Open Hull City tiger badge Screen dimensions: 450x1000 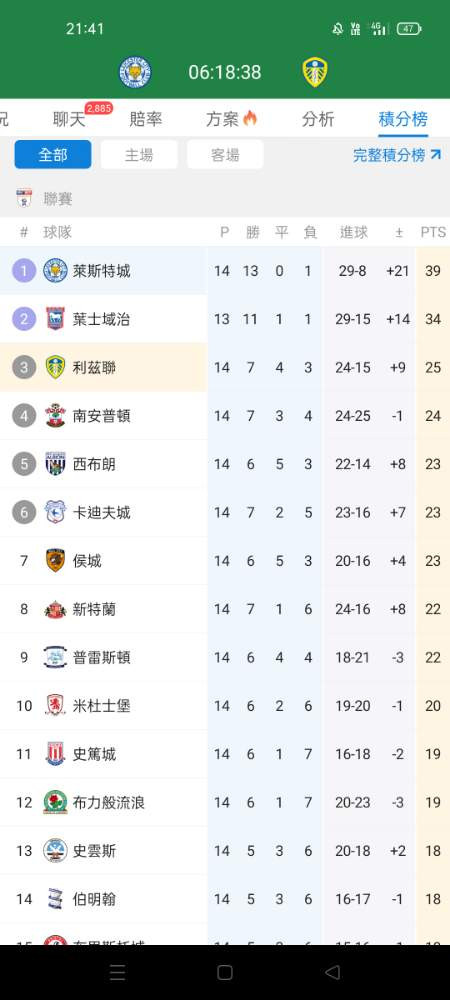click(x=55, y=561)
